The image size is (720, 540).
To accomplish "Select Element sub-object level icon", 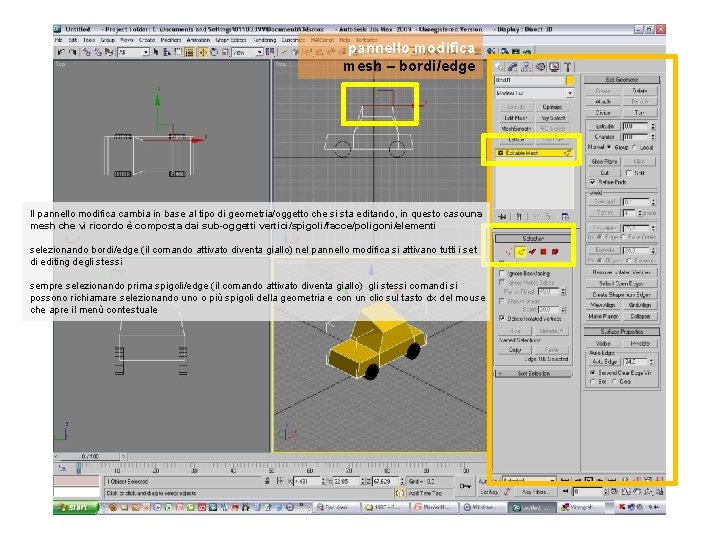I will click(x=555, y=252).
